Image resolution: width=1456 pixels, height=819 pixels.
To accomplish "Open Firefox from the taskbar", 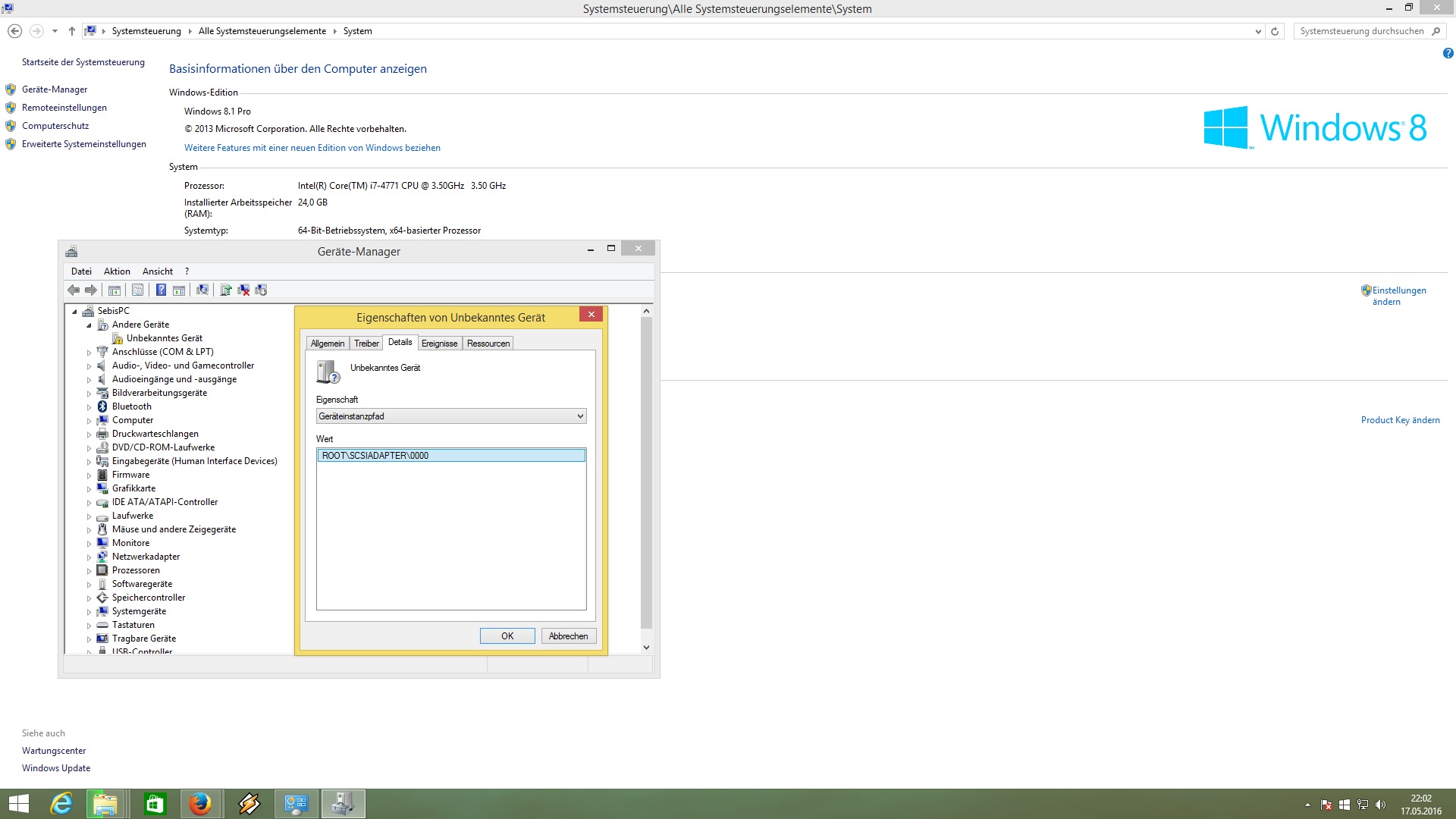I will 200,804.
